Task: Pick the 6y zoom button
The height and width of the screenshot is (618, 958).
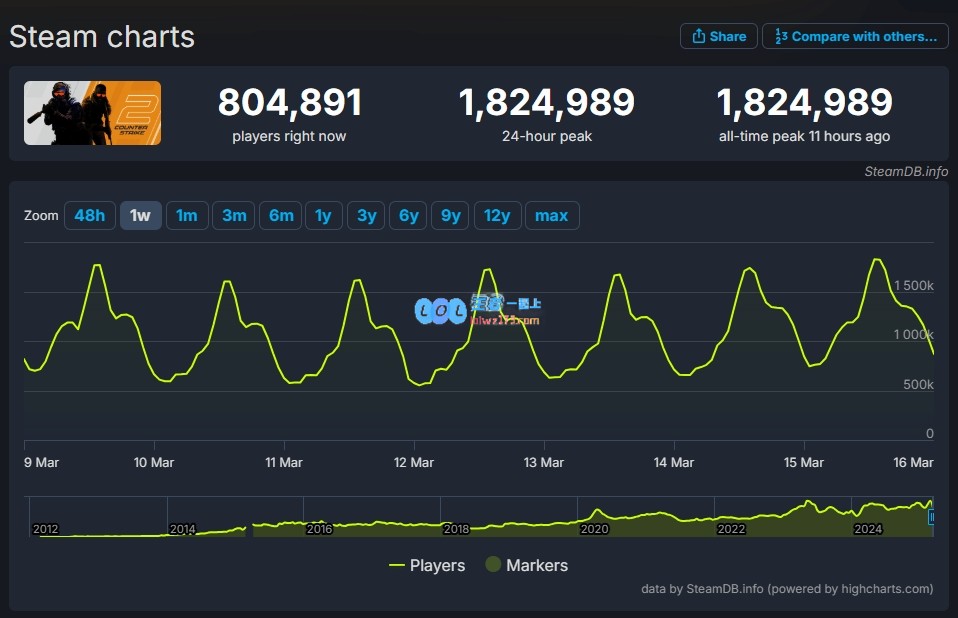Action: coord(409,216)
